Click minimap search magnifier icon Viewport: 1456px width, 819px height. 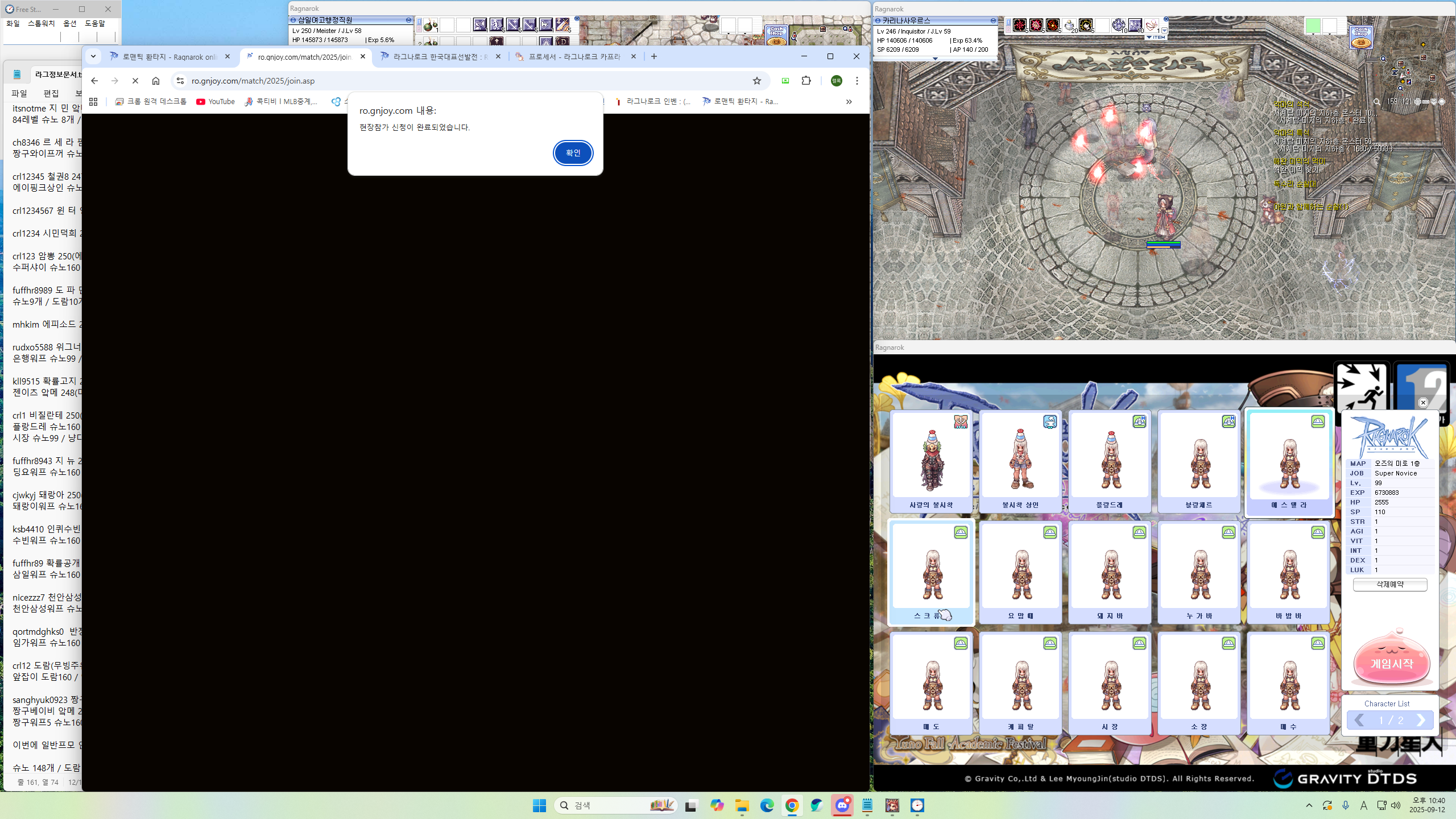1376,102
